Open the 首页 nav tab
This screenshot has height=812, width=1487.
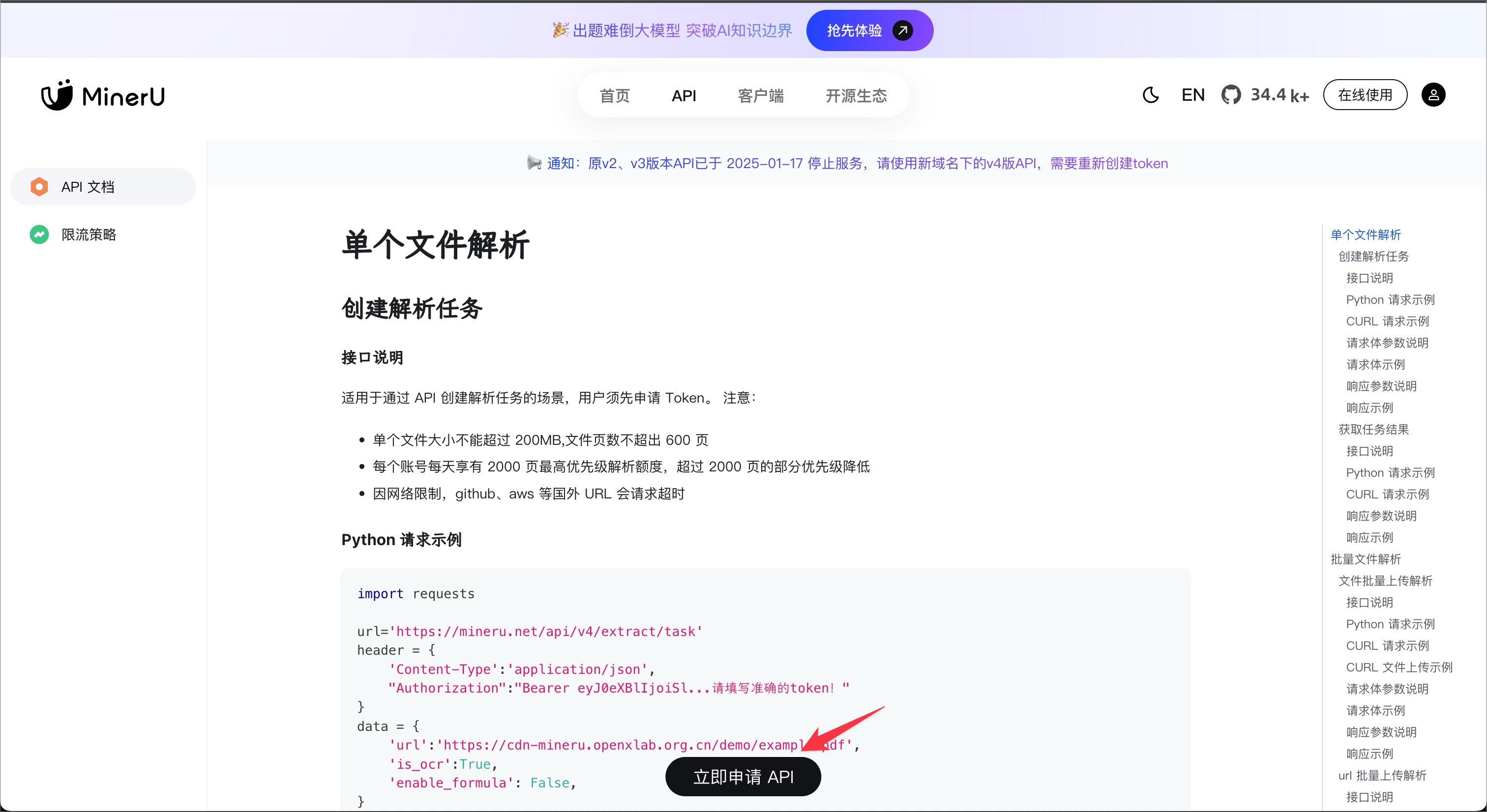pyautogui.click(x=615, y=96)
